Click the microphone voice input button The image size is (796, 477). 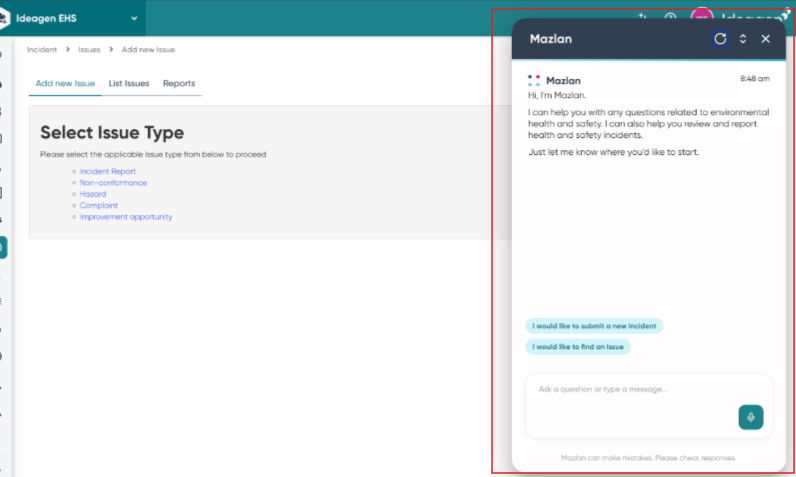[751, 417]
